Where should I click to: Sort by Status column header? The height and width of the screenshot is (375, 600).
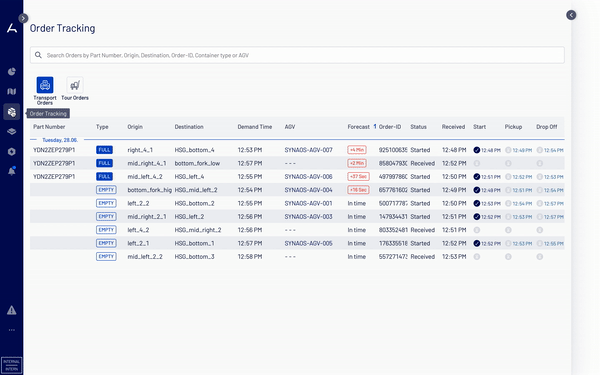coord(418,127)
